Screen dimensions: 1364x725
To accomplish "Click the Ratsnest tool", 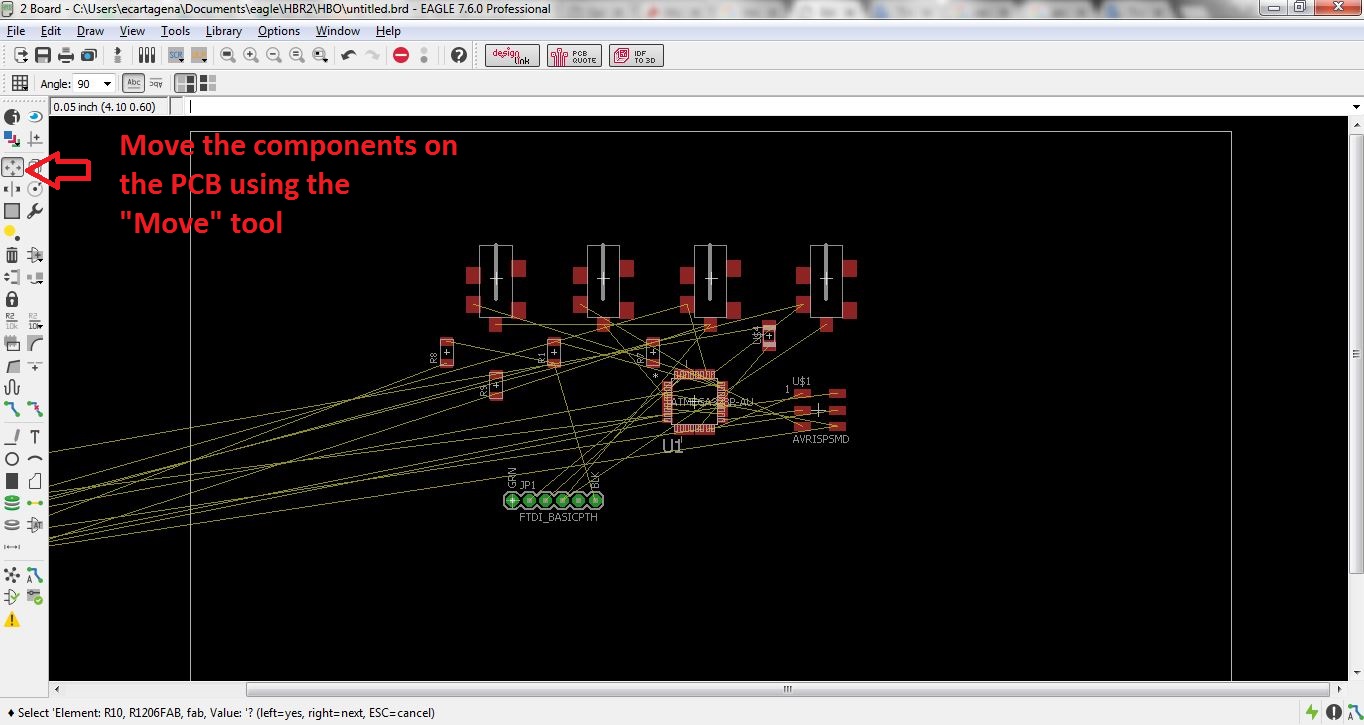I will tap(12, 575).
